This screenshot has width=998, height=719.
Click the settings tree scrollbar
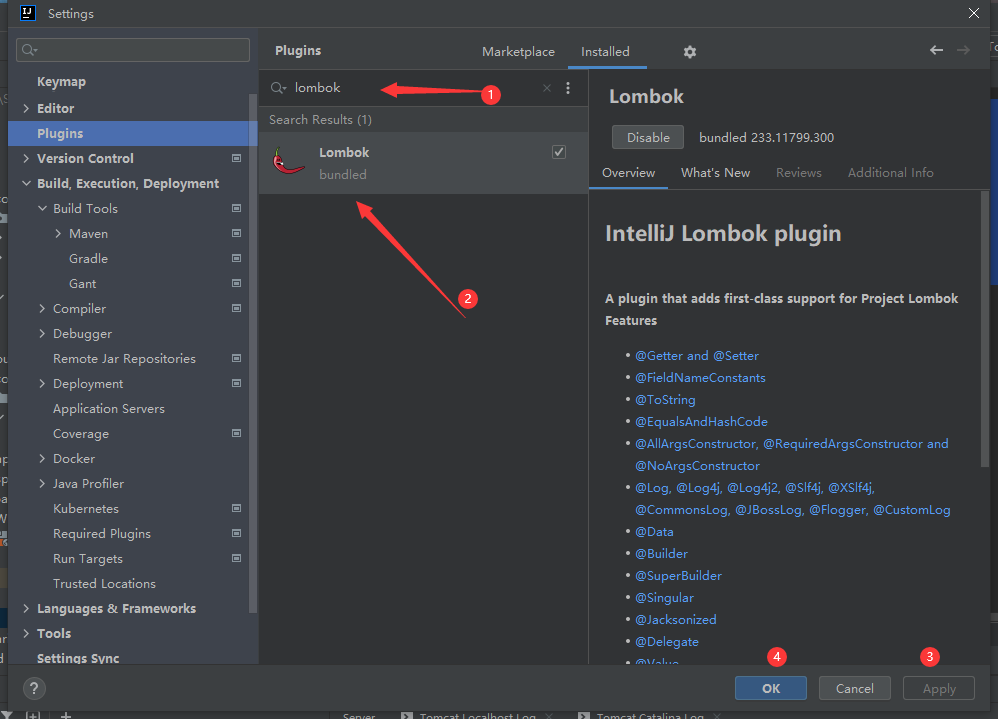point(253,353)
